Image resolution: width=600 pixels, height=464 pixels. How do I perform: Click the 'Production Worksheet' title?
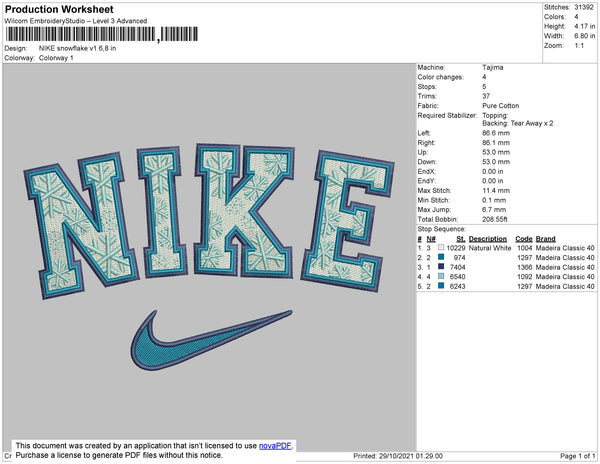(59, 10)
